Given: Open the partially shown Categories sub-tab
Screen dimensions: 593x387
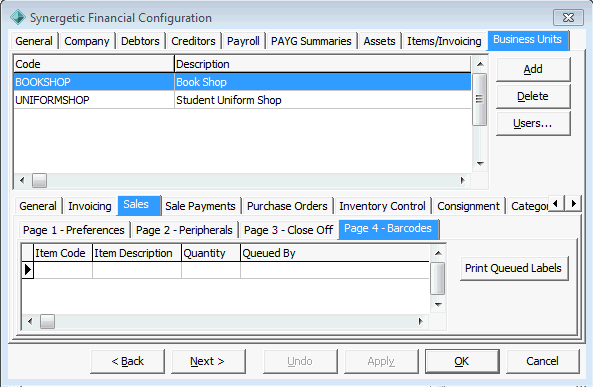Looking at the screenshot, I should 529,206.
